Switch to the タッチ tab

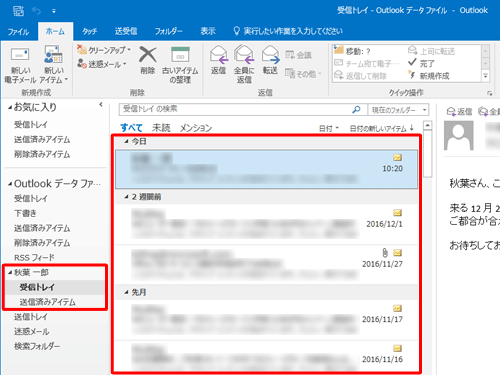click(x=90, y=32)
